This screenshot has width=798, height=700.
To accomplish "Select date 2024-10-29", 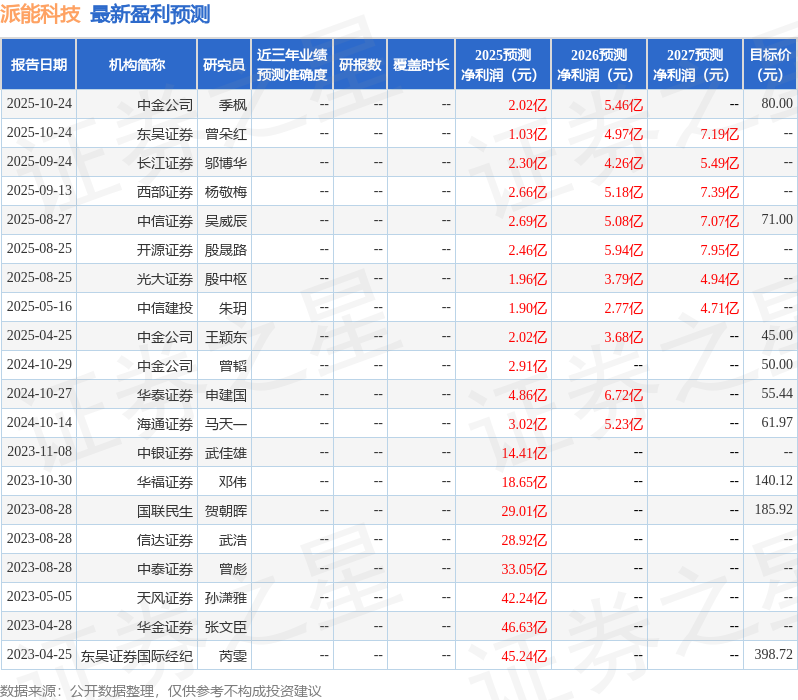I will pyautogui.click(x=39, y=365).
